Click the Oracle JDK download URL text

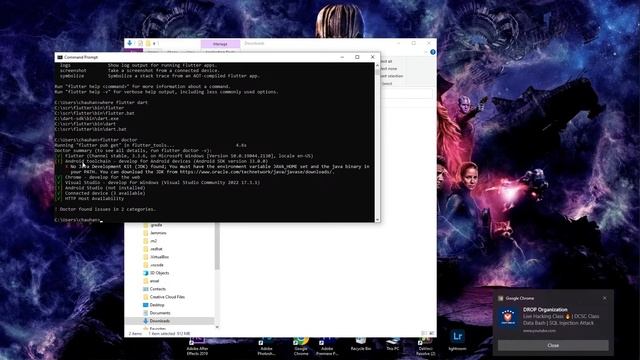click(x=257, y=172)
